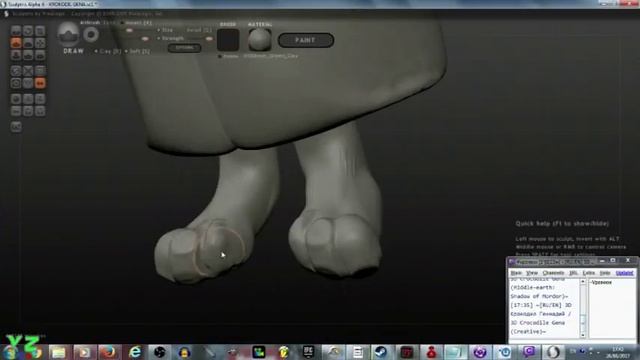Click the taskbar clock
Viewport: 640px width, 360px height.
[618, 353]
